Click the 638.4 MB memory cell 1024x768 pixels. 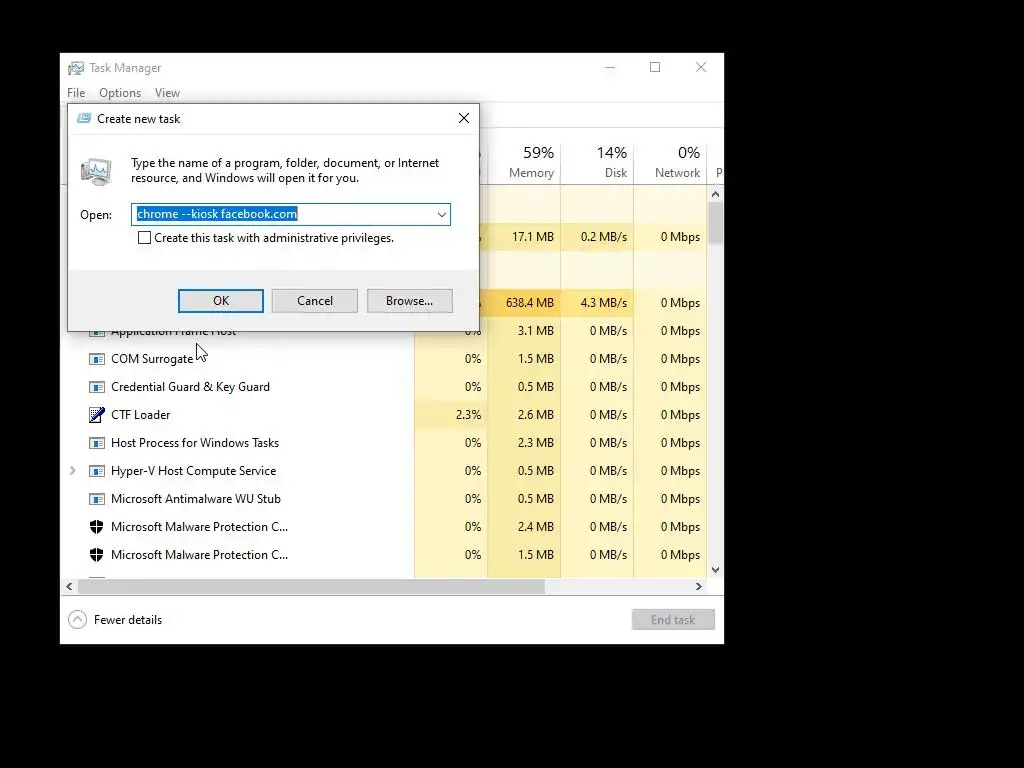[524, 302]
